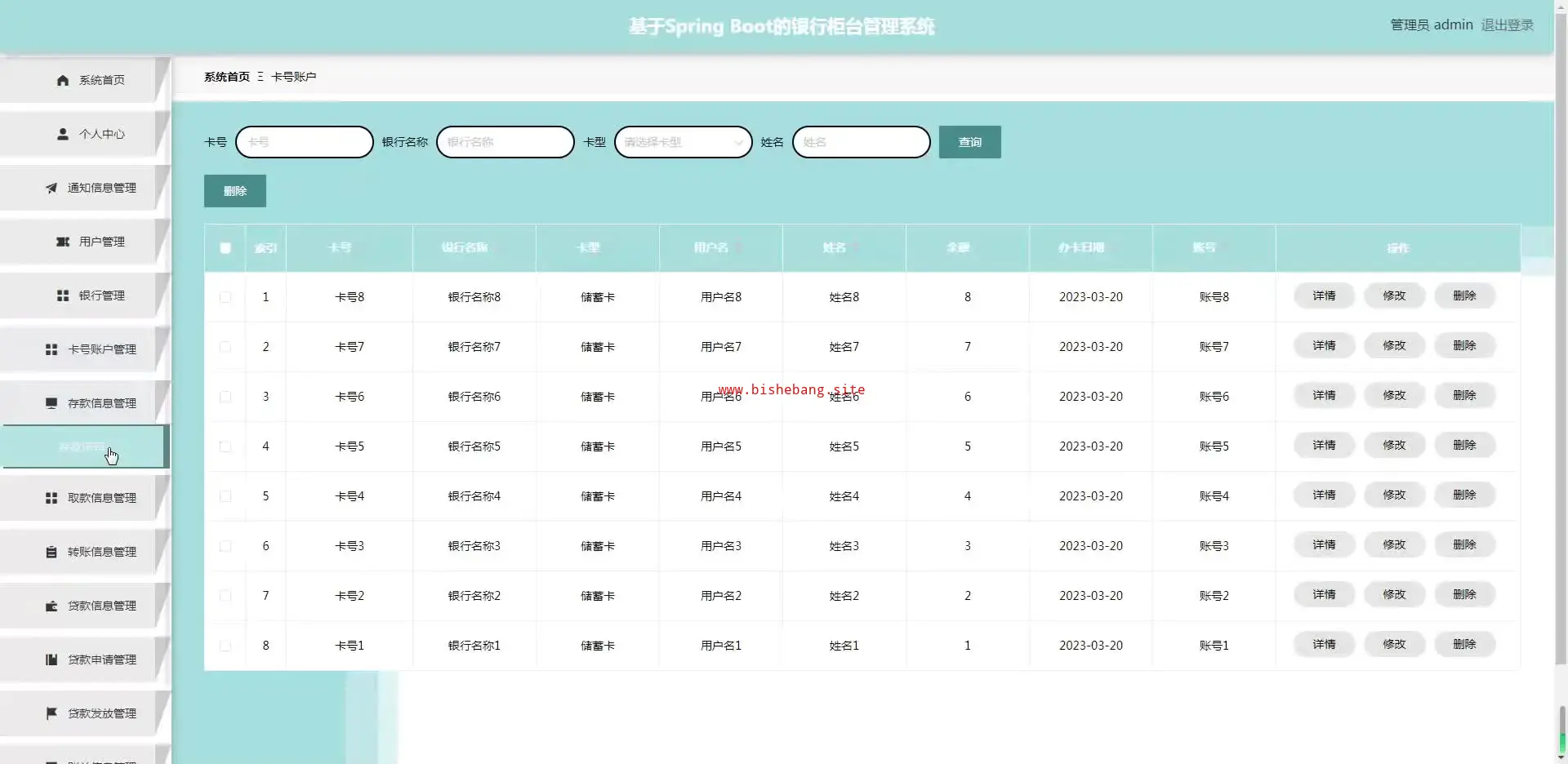This screenshot has height=764, width=1568.
Task: Click the person icon for 个人中心
Action: tap(63, 134)
